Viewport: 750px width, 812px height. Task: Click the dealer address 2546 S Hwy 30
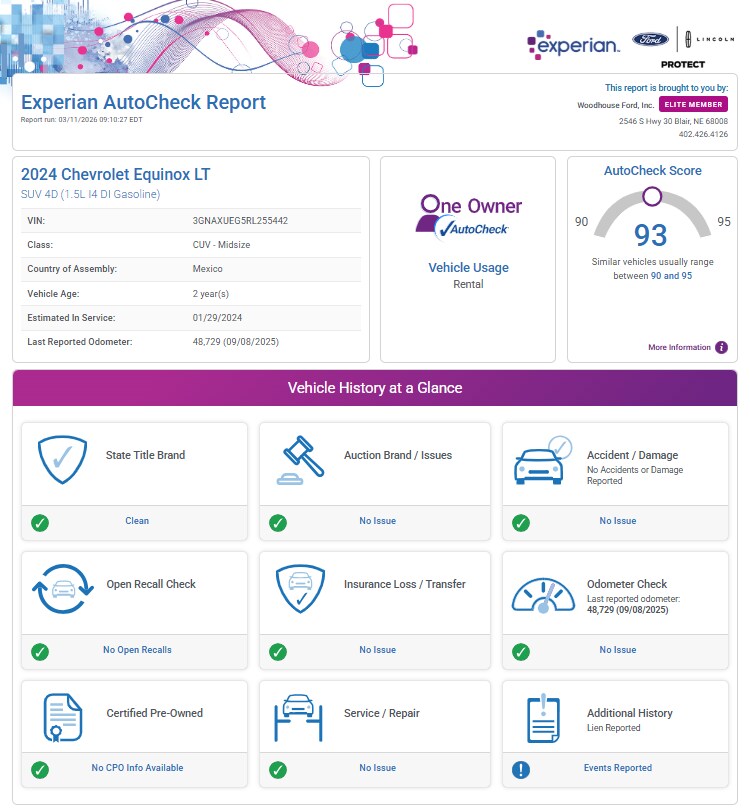pyautogui.click(x=673, y=121)
